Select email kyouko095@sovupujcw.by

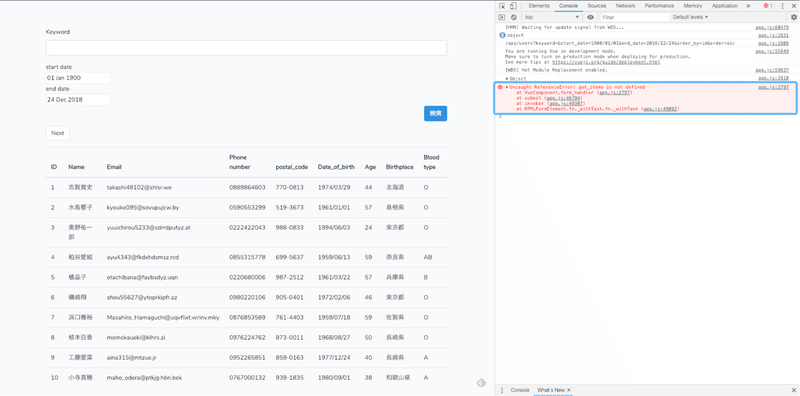[143, 208]
